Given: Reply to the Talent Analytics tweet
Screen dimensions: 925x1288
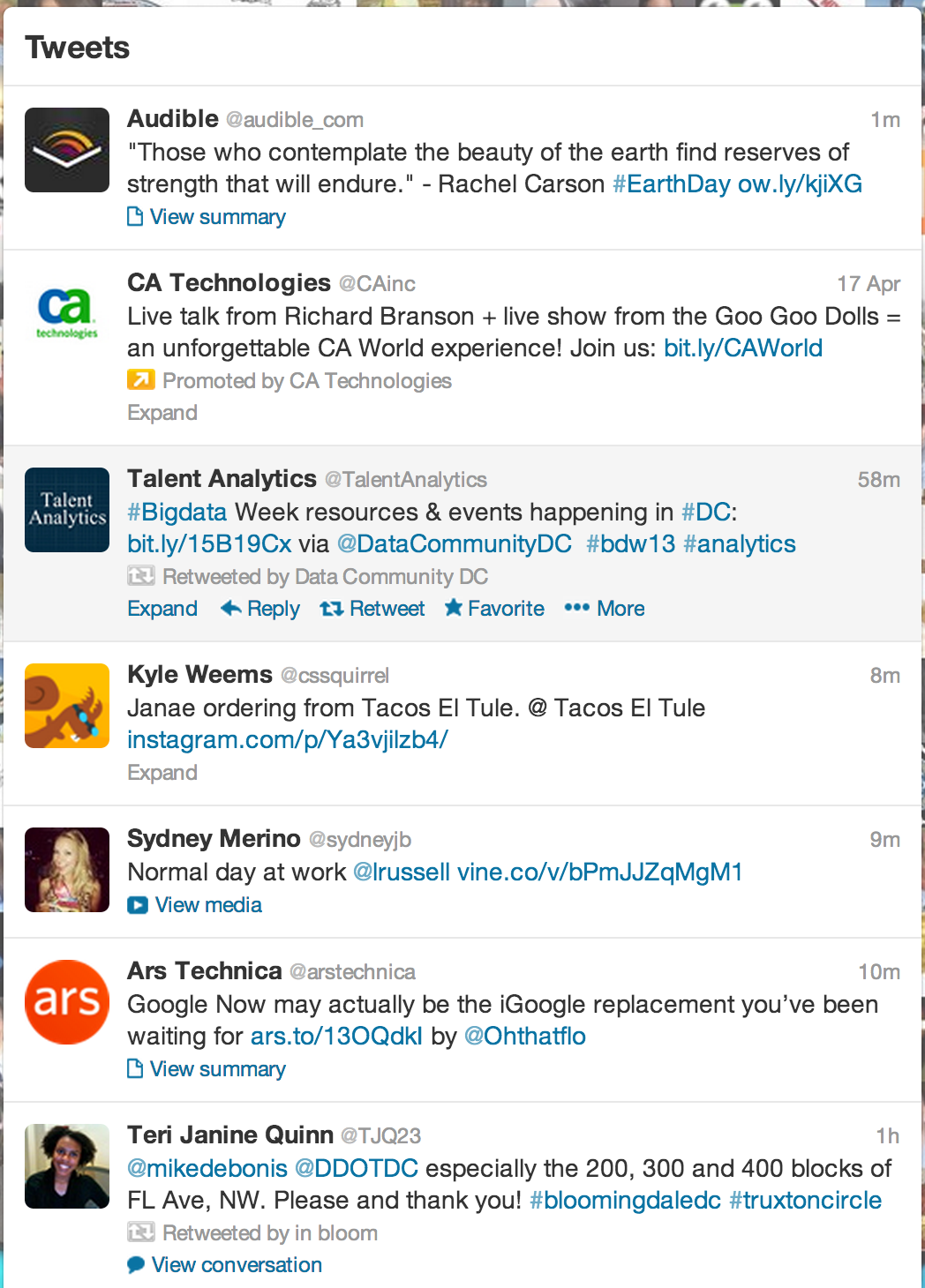Looking at the screenshot, I should [260, 609].
